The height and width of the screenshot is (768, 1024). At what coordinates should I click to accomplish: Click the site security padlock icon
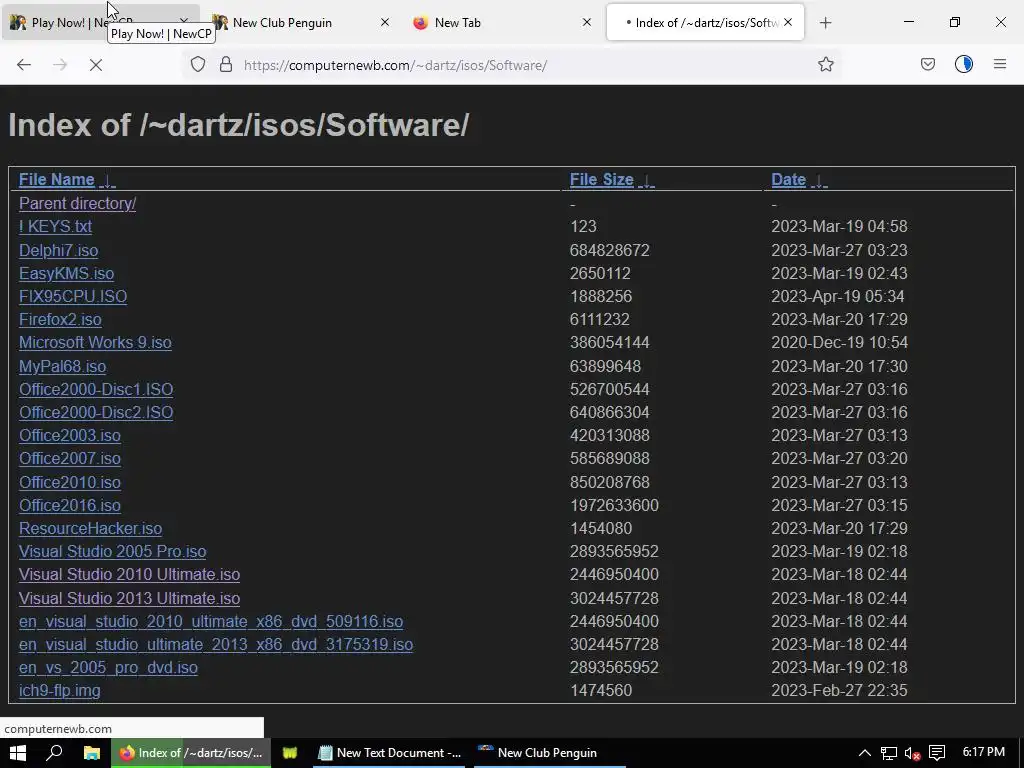(226, 64)
